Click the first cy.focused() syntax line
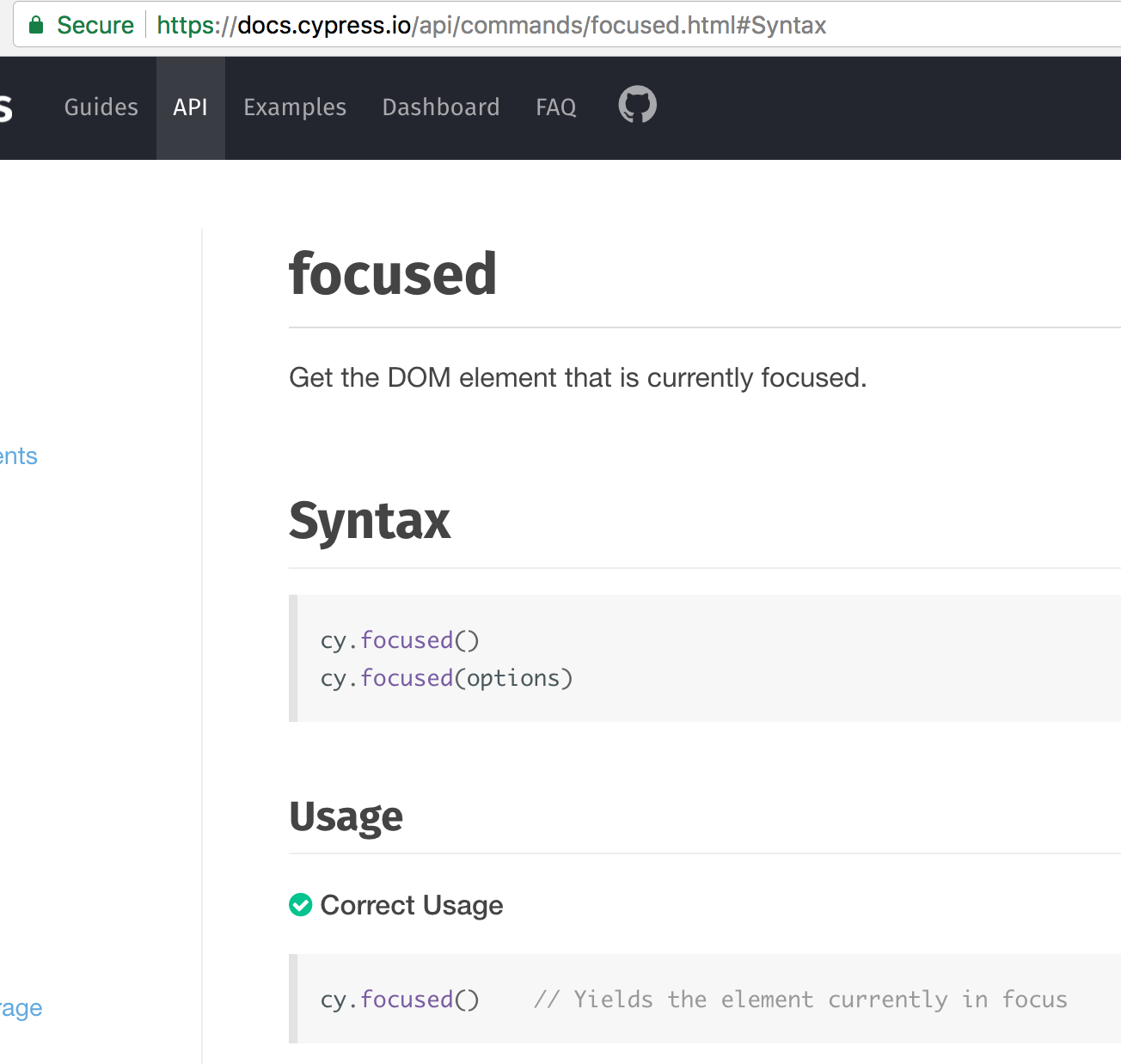Screen dimensions: 1121x1064 pos(400,640)
